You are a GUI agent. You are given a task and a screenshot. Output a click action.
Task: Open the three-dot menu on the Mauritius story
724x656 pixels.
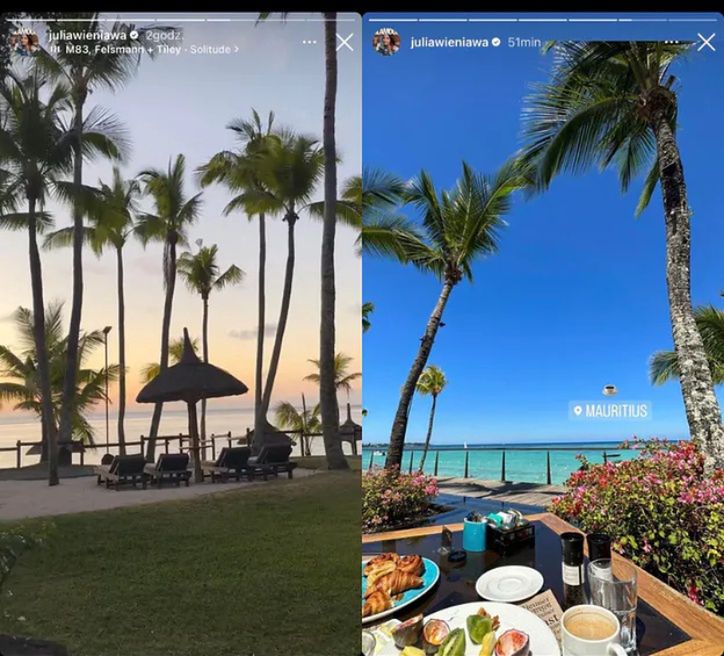tap(671, 42)
